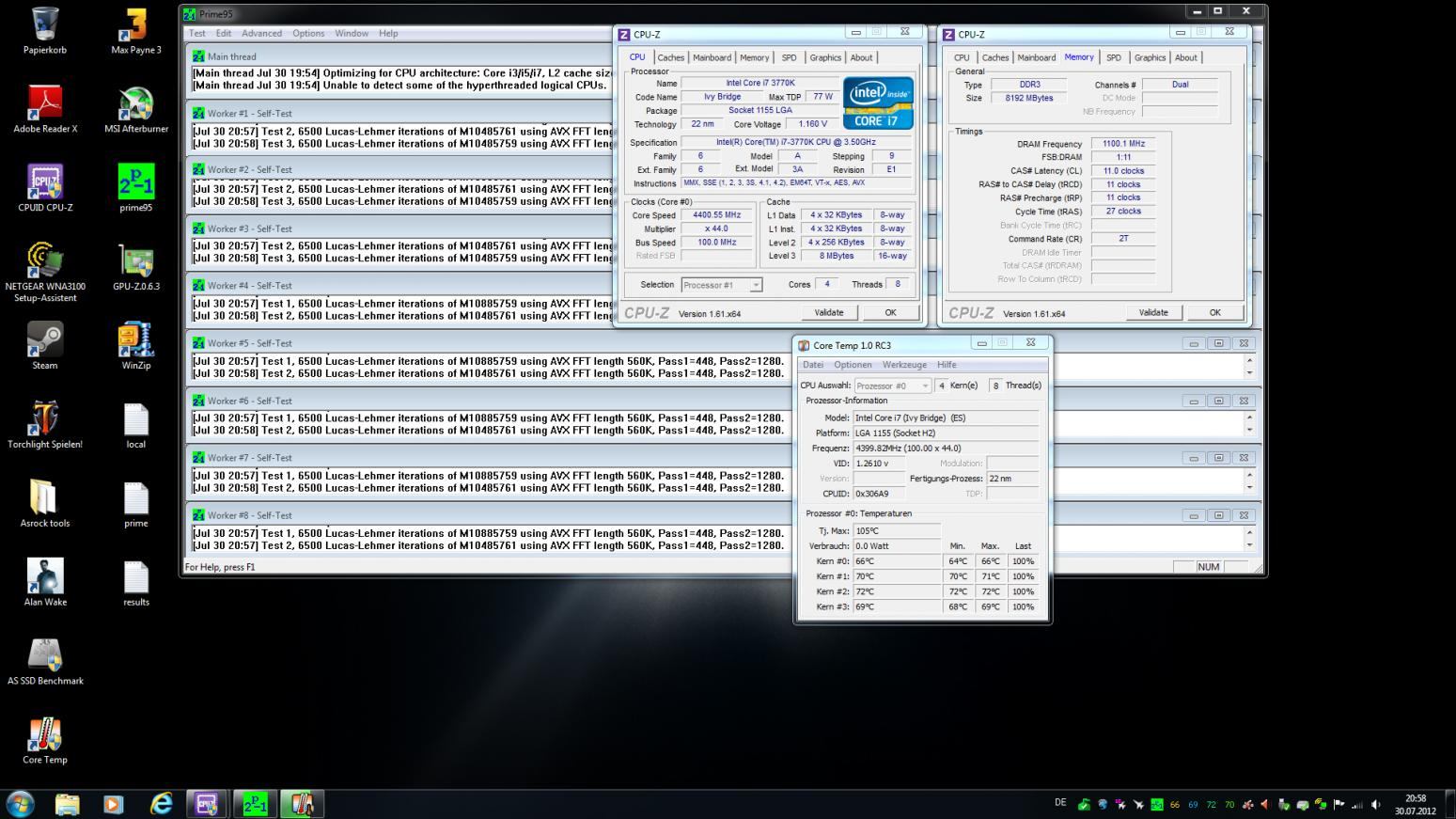The height and width of the screenshot is (819, 1456).
Task: Open Core Temp desktop shortcut
Action: [45, 741]
